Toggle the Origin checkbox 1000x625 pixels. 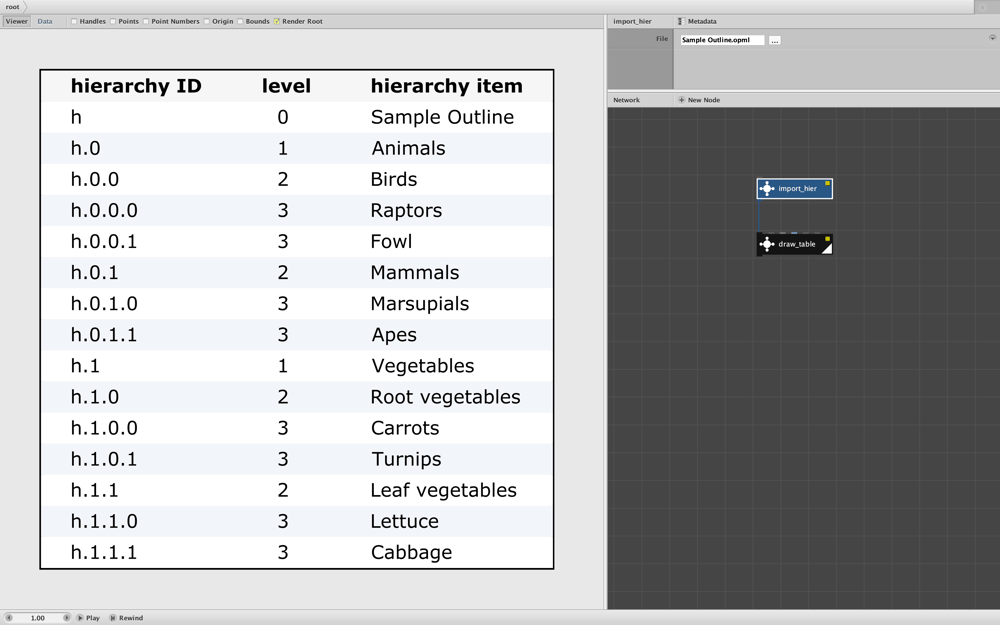pos(207,21)
